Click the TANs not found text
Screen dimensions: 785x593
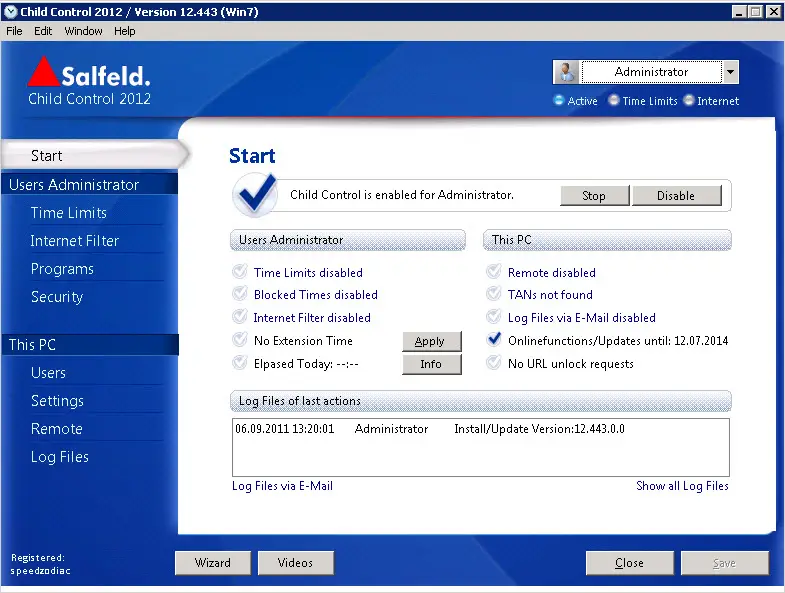coord(550,294)
